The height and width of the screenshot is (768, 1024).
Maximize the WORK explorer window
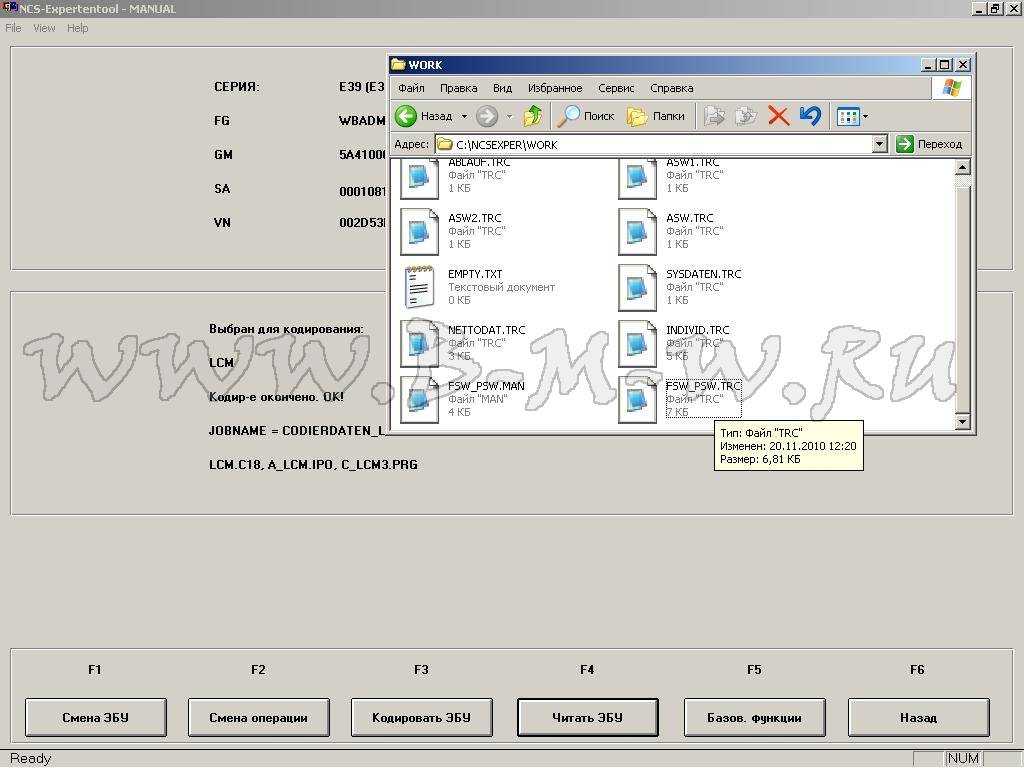pos(944,65)
